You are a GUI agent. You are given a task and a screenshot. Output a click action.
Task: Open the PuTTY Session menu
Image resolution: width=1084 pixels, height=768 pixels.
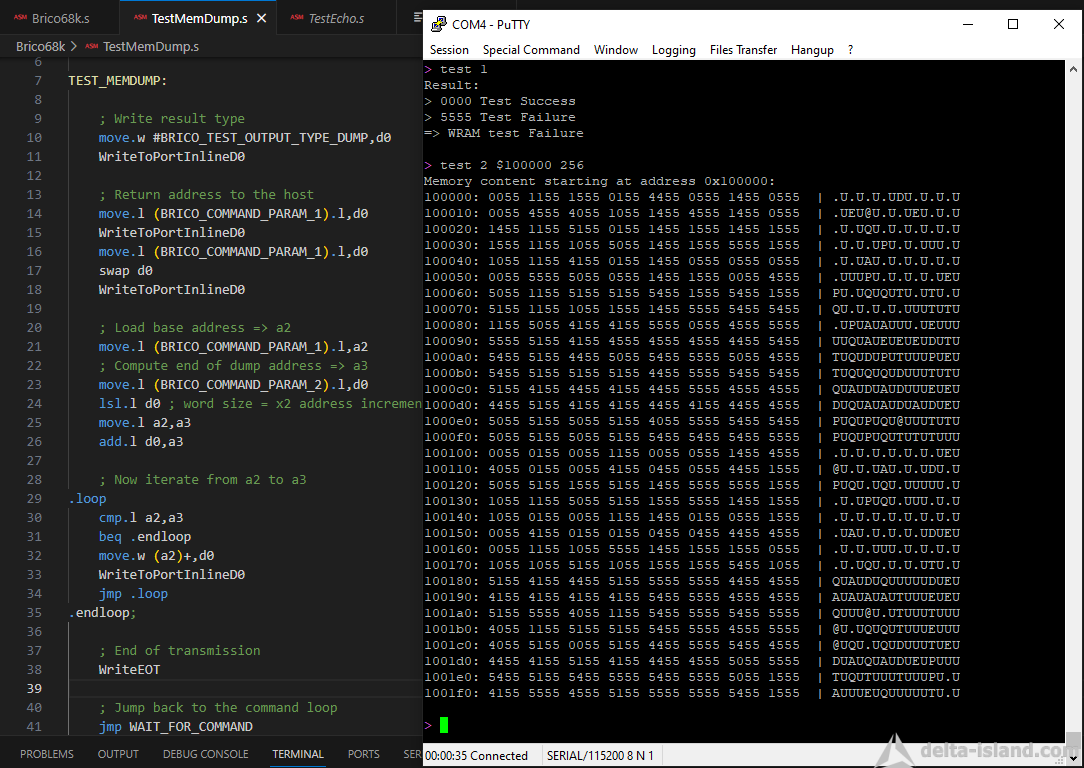(449, 50)
